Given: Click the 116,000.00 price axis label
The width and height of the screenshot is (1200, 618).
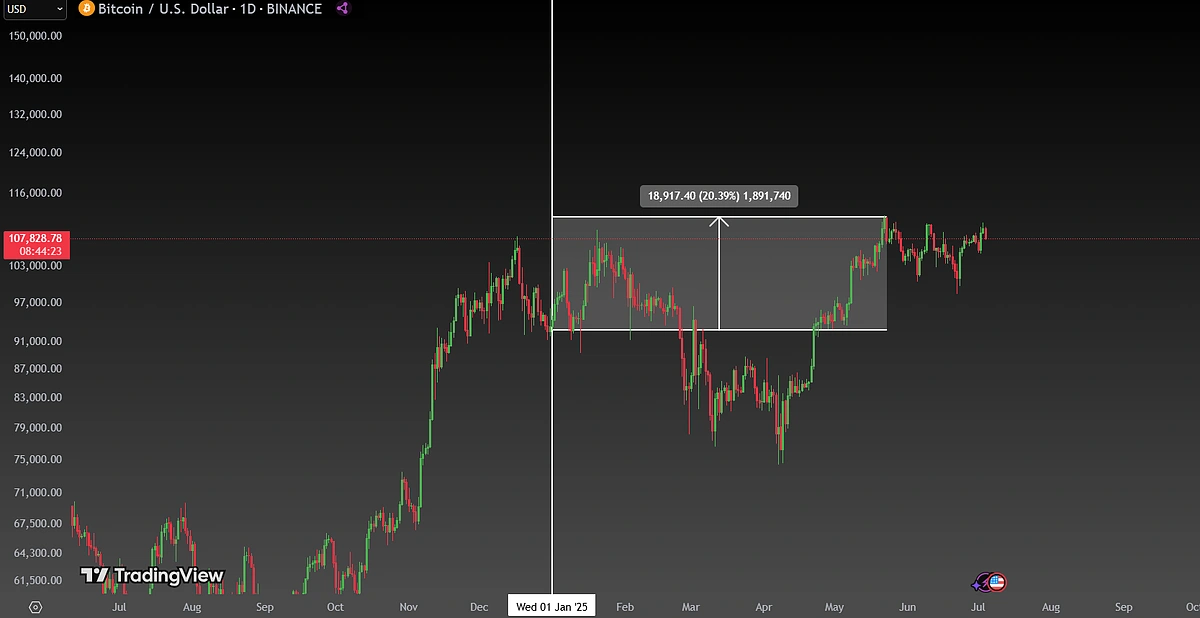Looking at the screenshot, I should [x=36, y=193].
